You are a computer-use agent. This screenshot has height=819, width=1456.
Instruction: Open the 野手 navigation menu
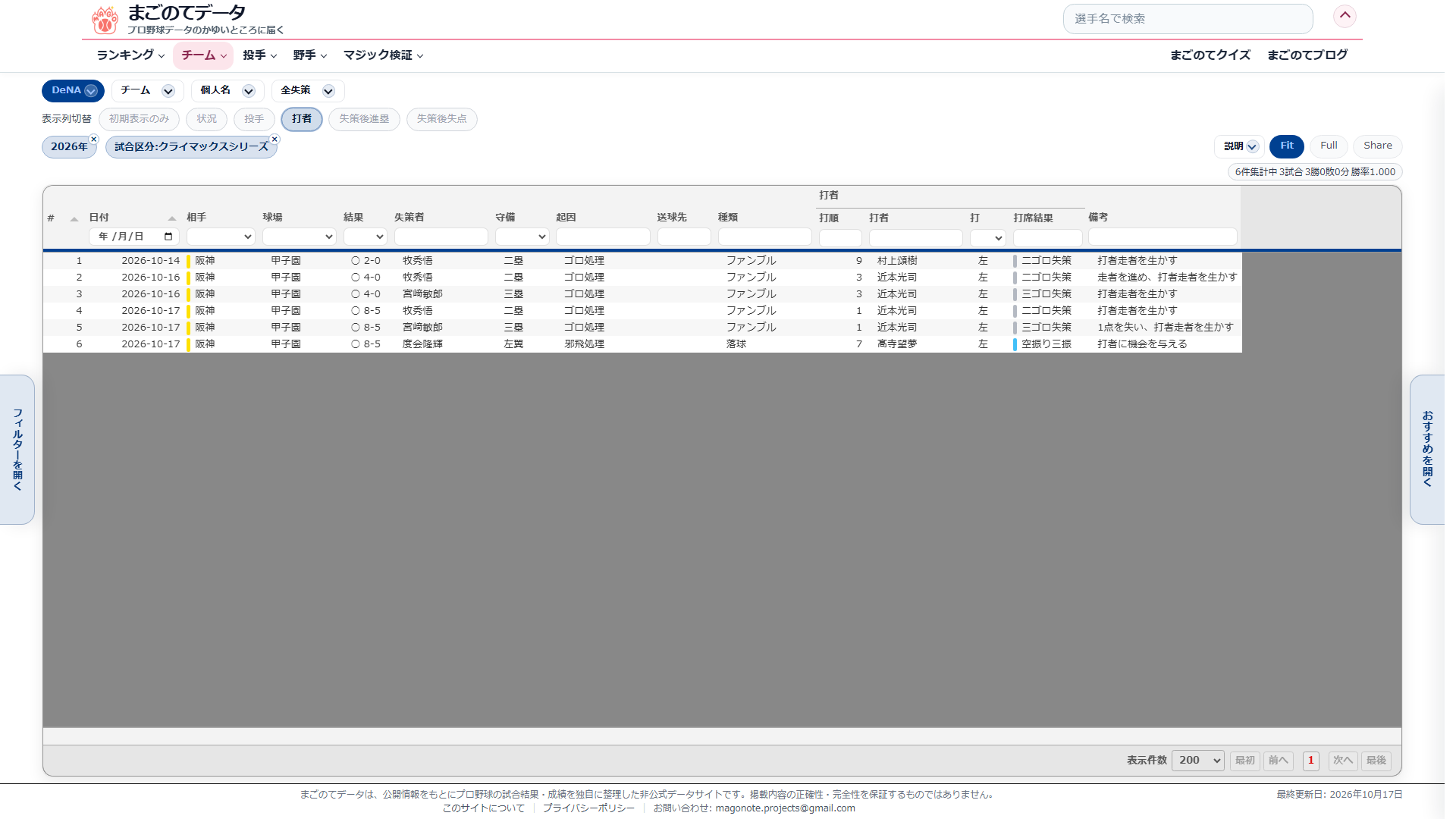point(309,55)
